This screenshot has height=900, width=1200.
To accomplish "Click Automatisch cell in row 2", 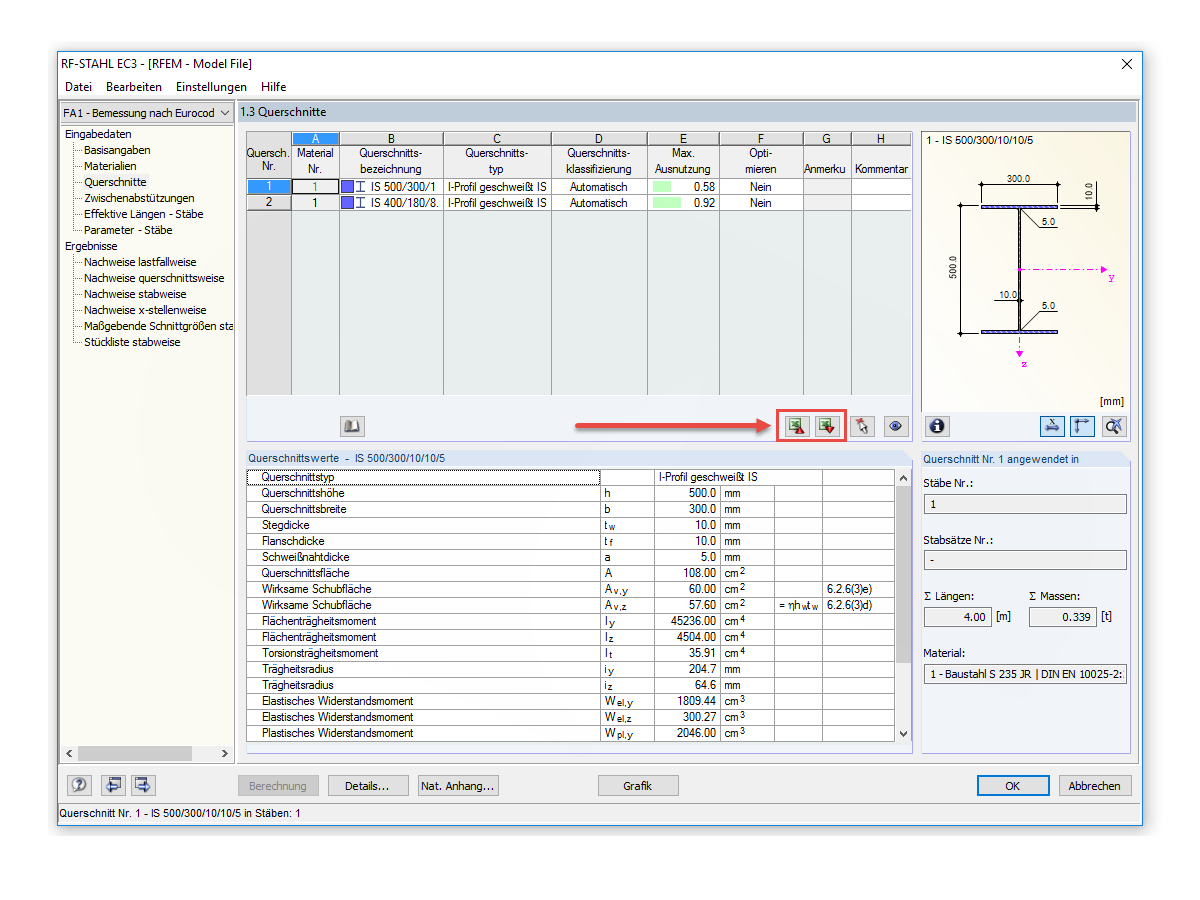I will pos(599,203).
